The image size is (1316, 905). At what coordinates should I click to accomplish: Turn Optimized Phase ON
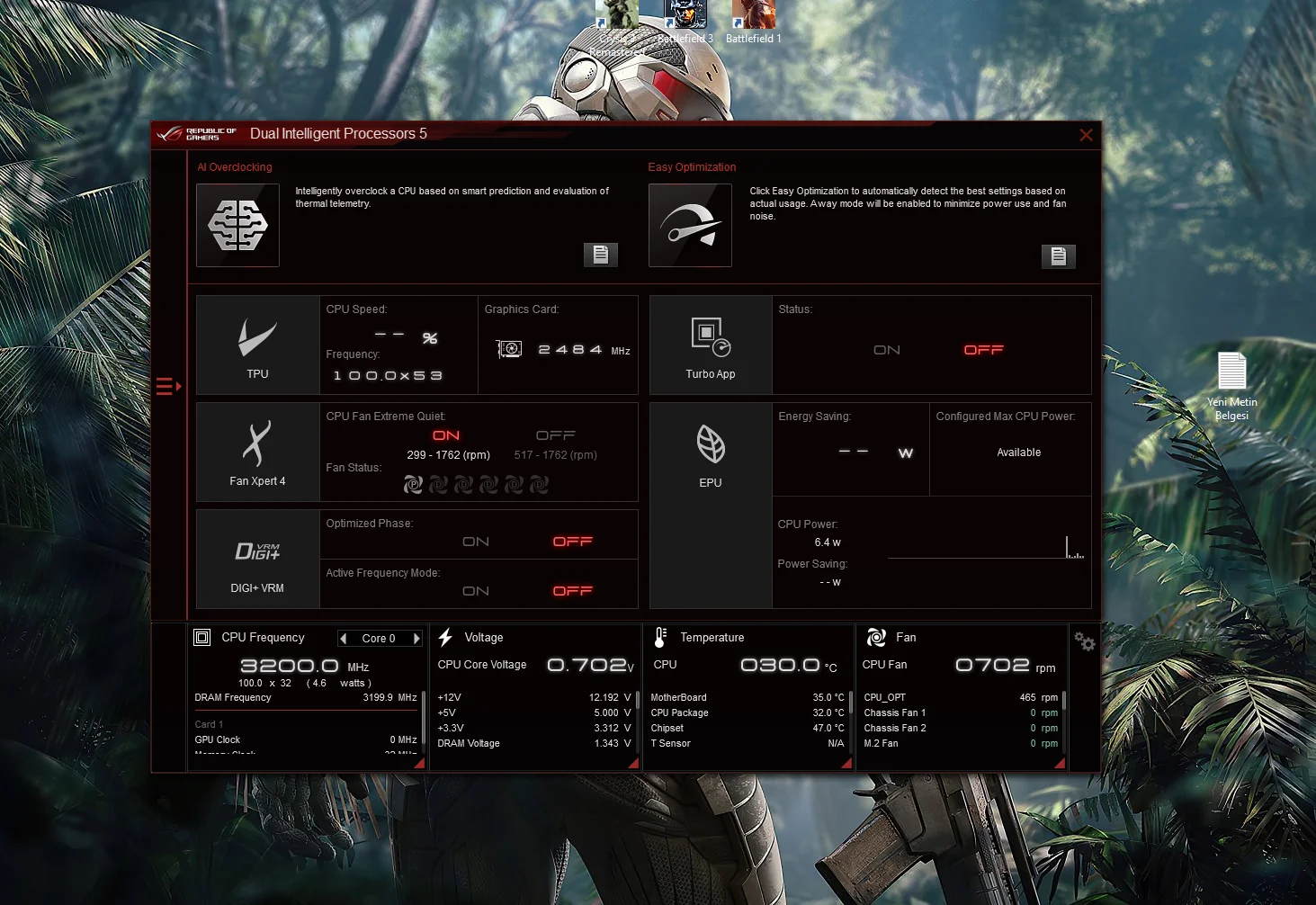click(x=476, y=542)
